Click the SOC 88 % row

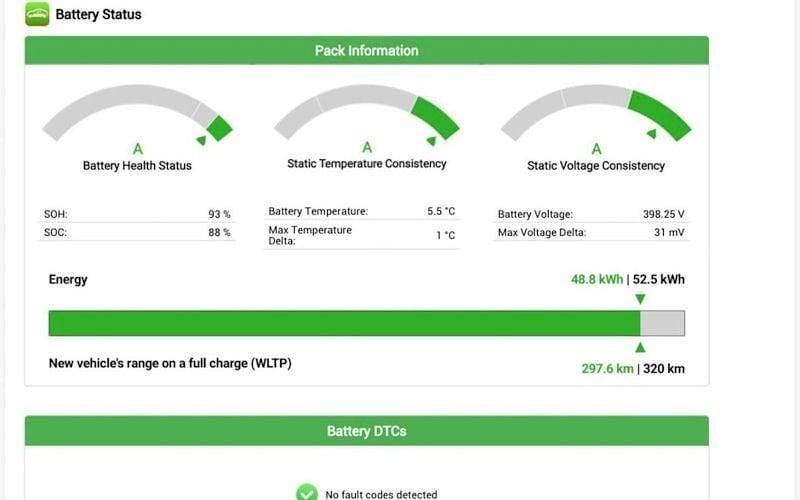pyautogui.click(x=137, y=233)
